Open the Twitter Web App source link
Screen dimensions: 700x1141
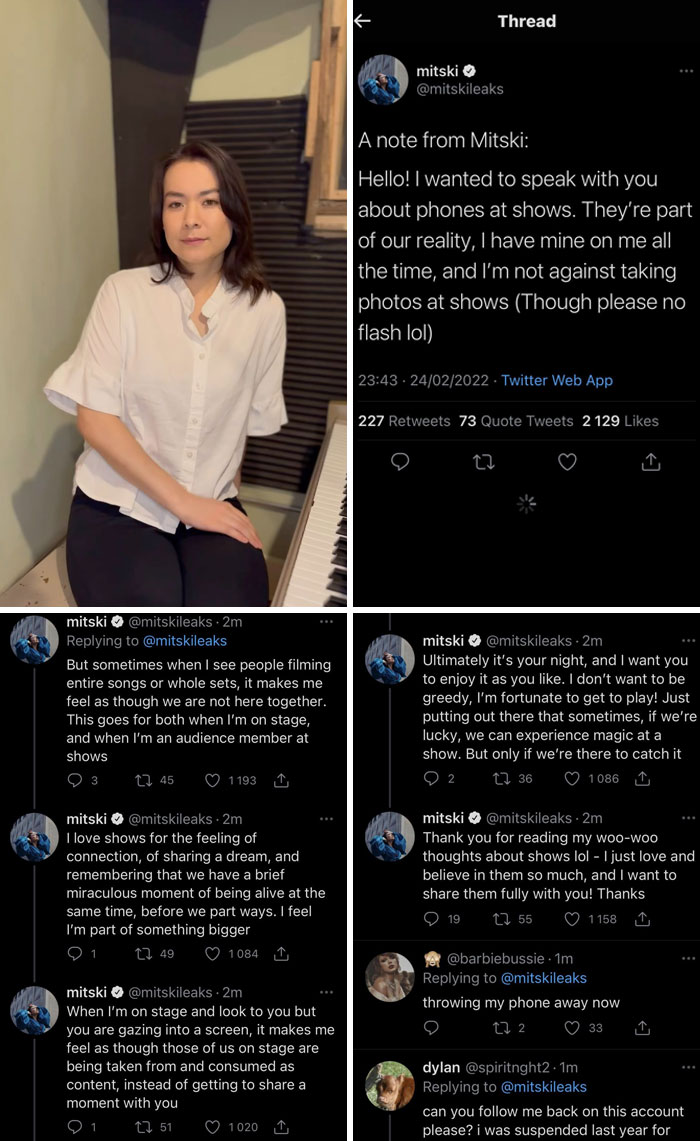point(558,380)
